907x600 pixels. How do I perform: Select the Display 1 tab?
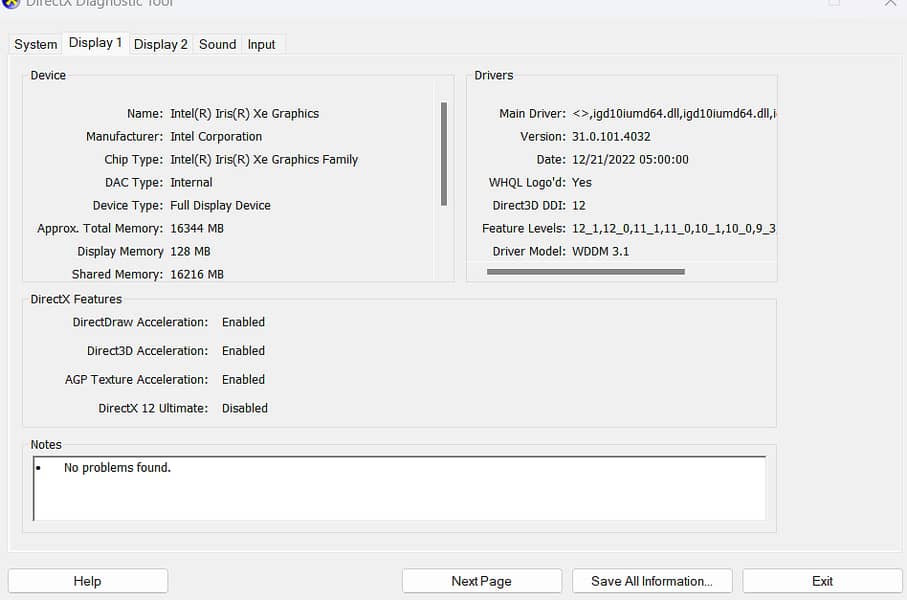[x=95, y=43]
